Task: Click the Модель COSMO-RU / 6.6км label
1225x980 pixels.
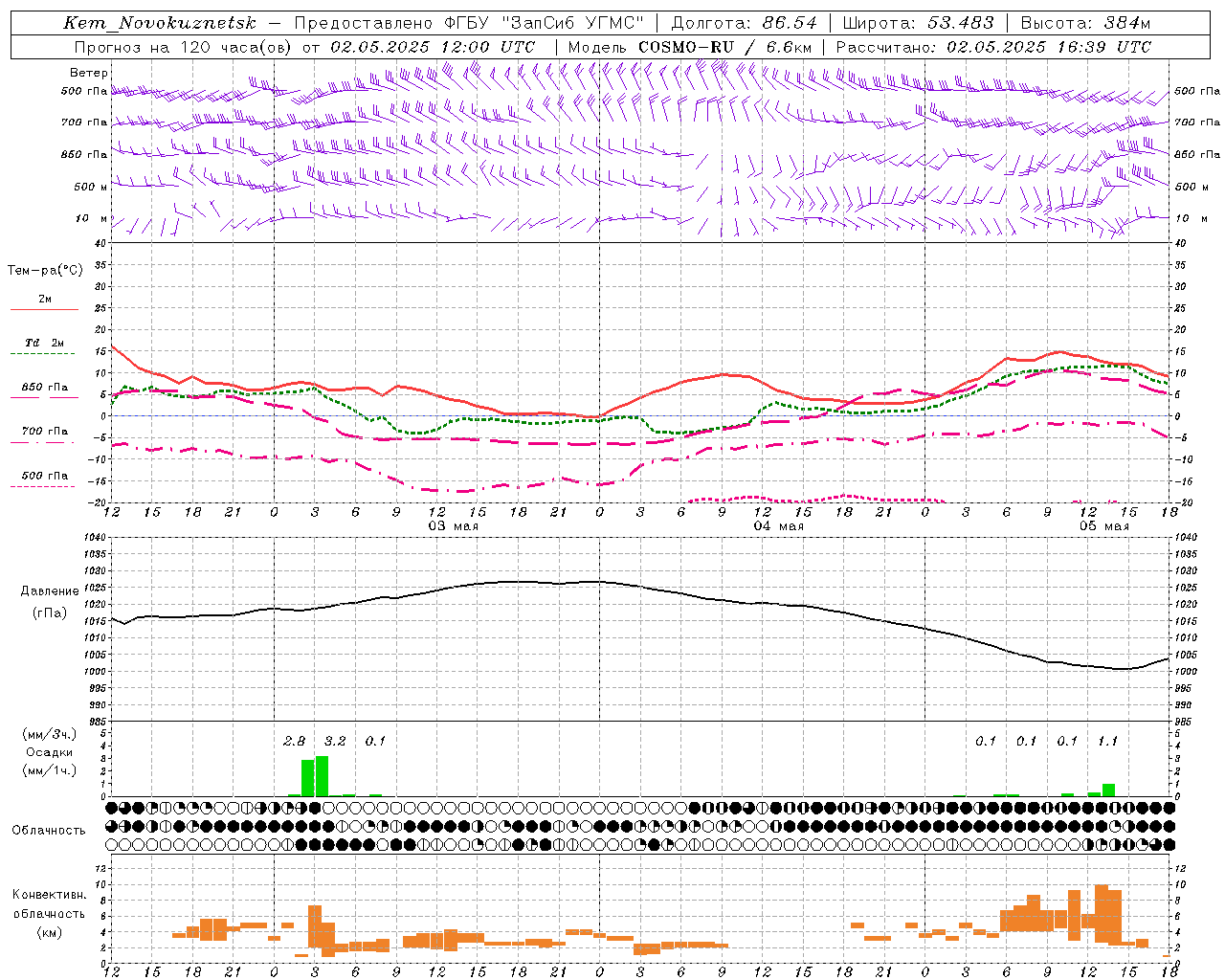Action: (x=690, y=47)
